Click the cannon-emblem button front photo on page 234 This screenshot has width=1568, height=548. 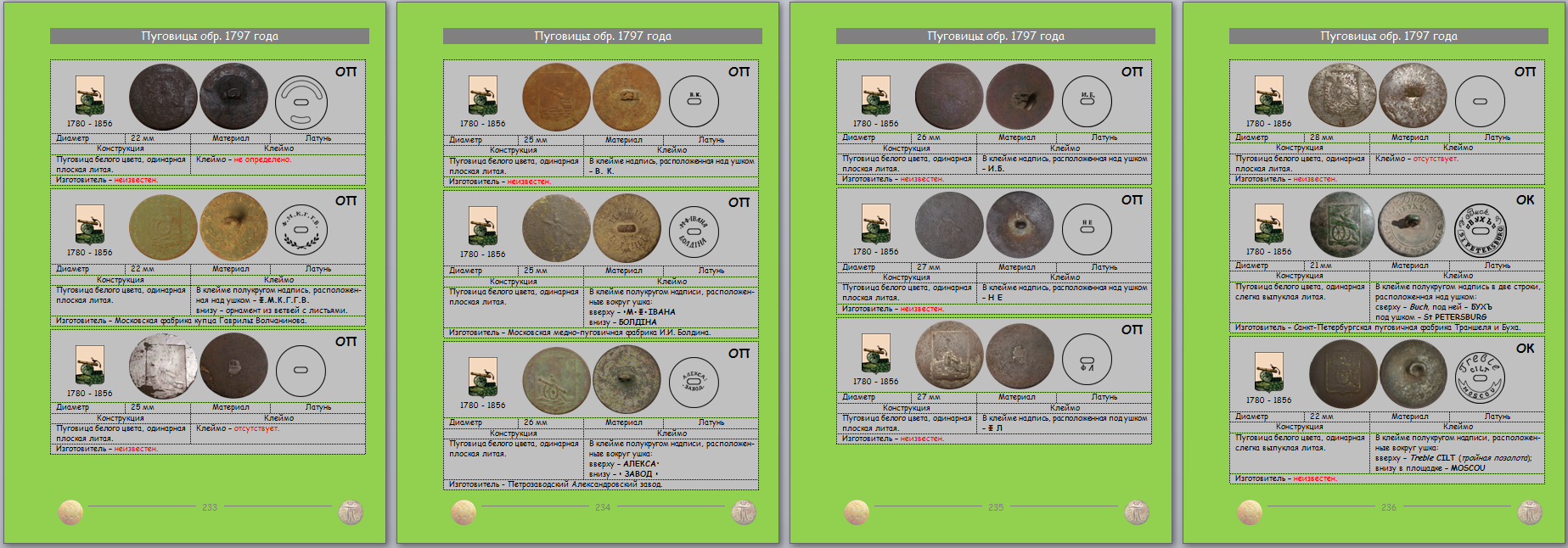click(x=556, y=380)
